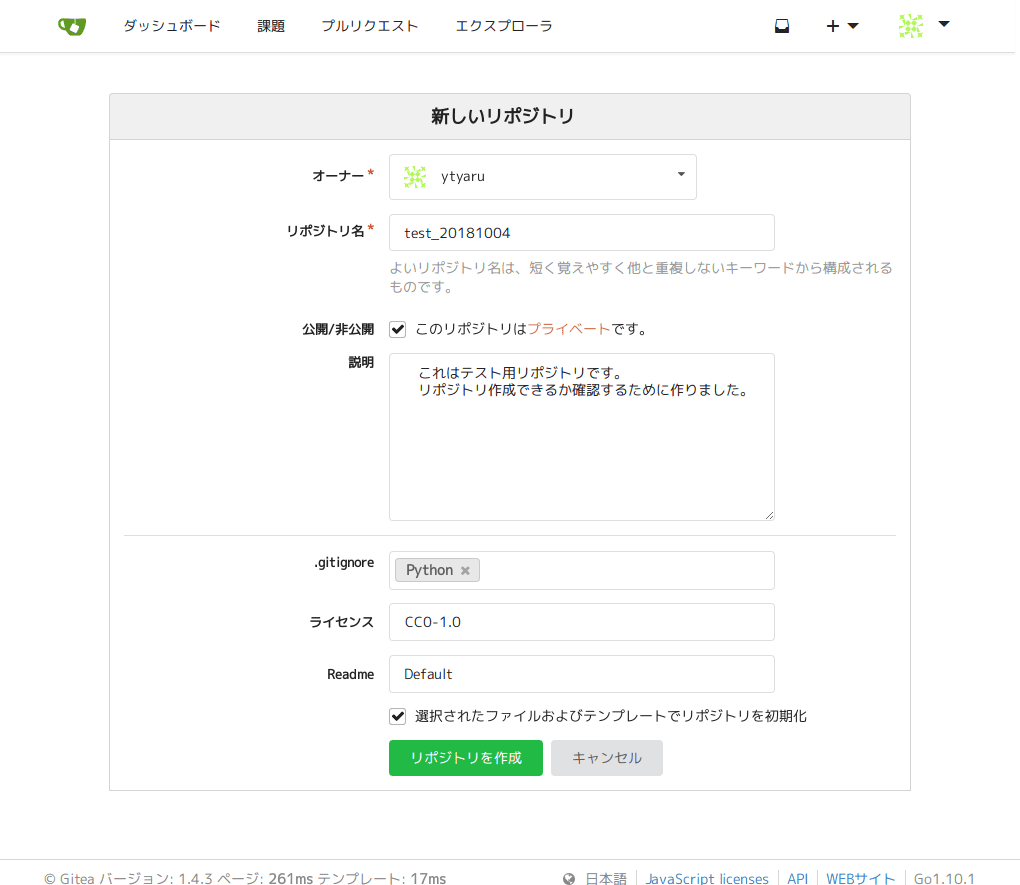Open the エクスプローラ page
This screenshot has width=1020, height=885.
pyautogui.click(x=504, y=26)
